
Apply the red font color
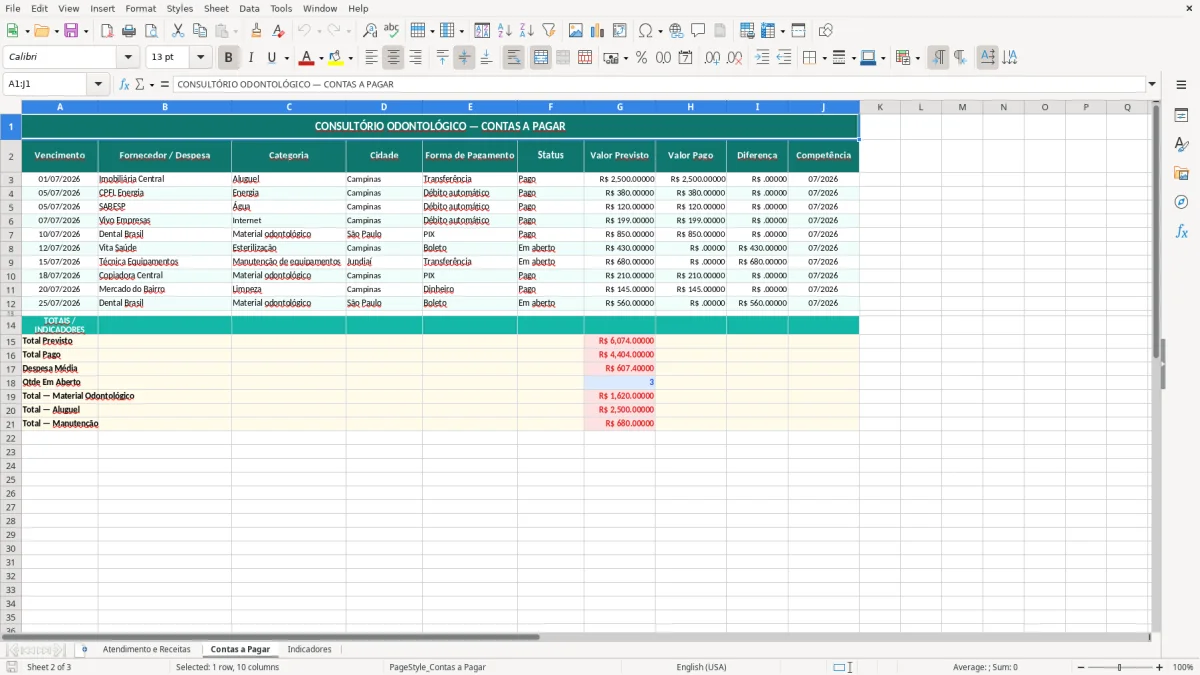(x=307, y=58)
